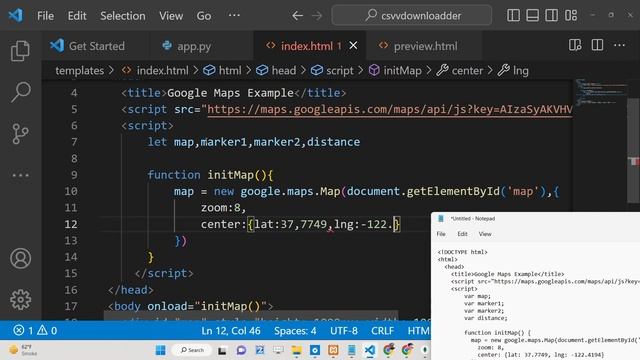The height and width of the screenshot is (360, 640).
Task: Click line number 9 in gutter
Action: coord(74,175)
